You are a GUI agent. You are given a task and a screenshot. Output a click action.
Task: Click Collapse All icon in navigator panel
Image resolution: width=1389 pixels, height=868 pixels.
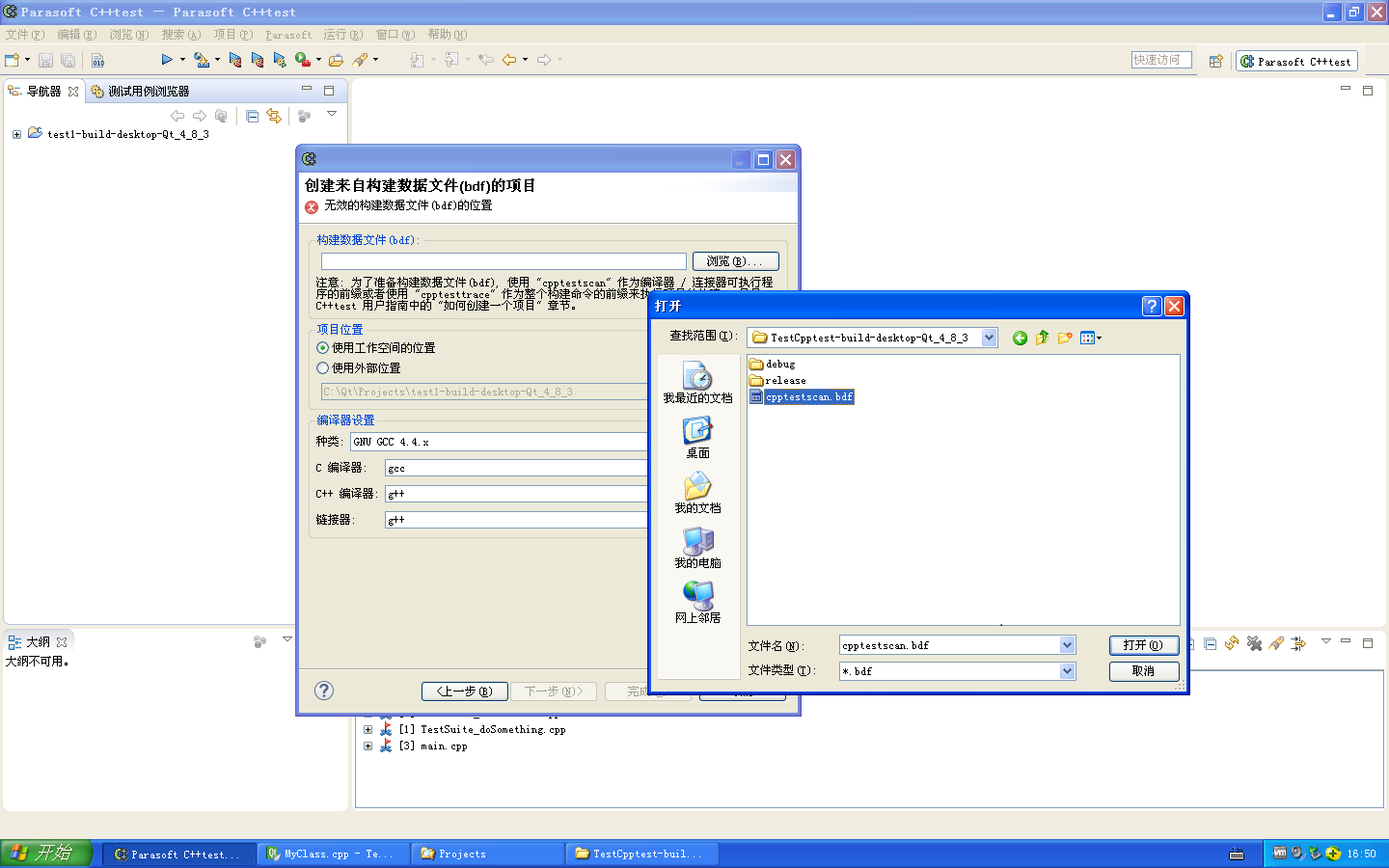[x=252, y=116]
